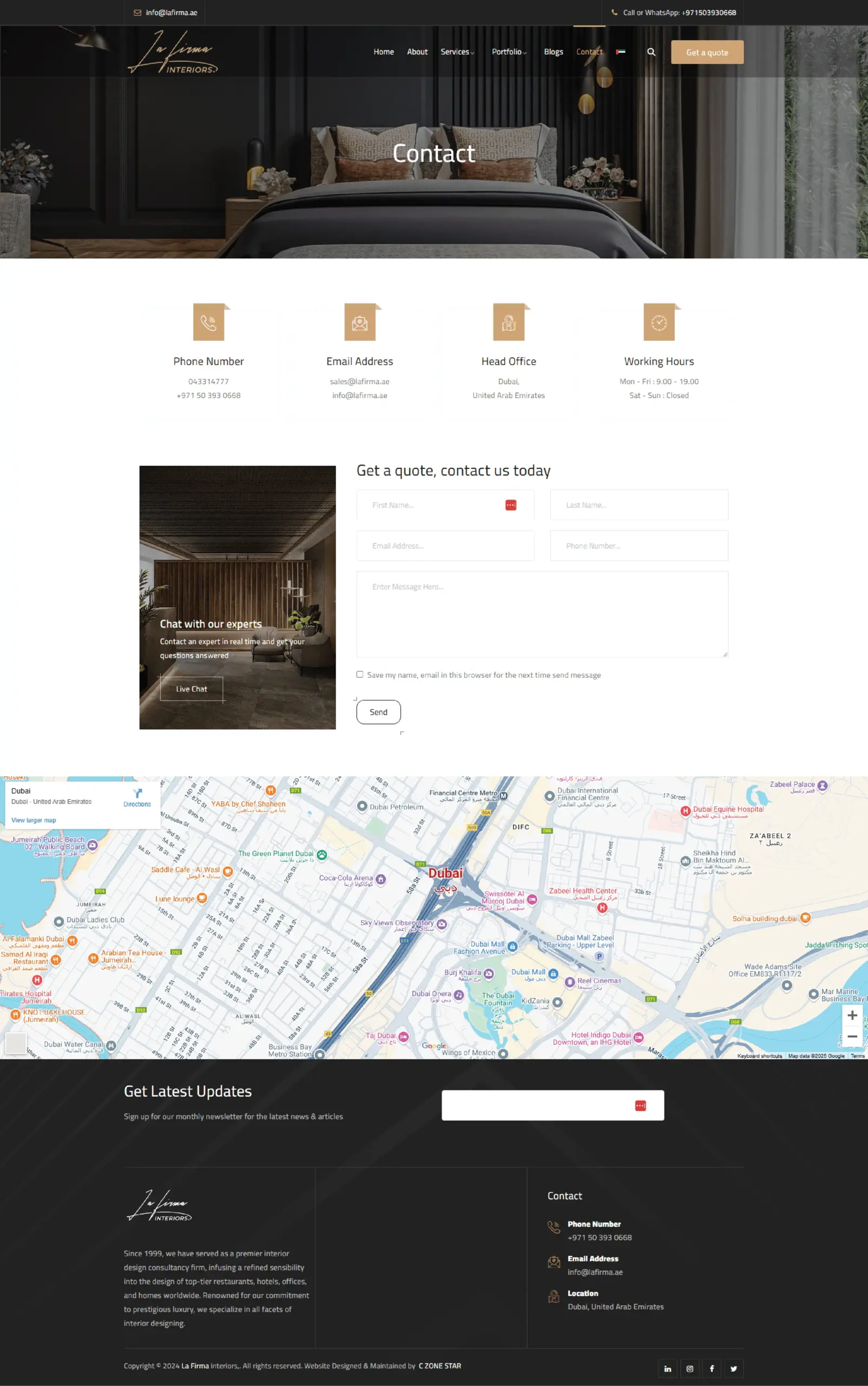Click the search magnifier icon in header
The height and width of the screenshot is (1386, 868).
[651, 53]
